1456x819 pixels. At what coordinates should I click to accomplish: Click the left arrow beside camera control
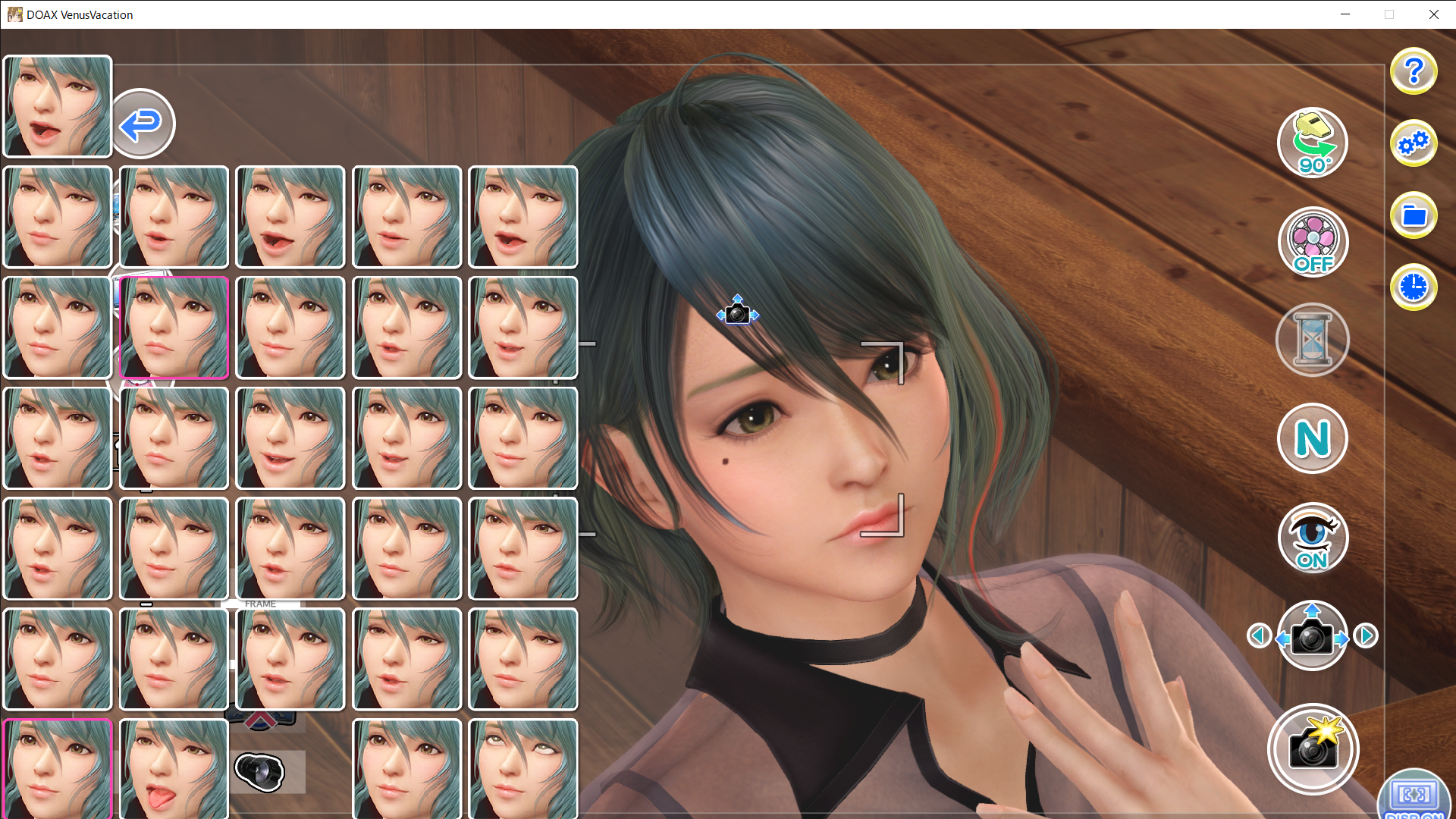pos(1259,635)
